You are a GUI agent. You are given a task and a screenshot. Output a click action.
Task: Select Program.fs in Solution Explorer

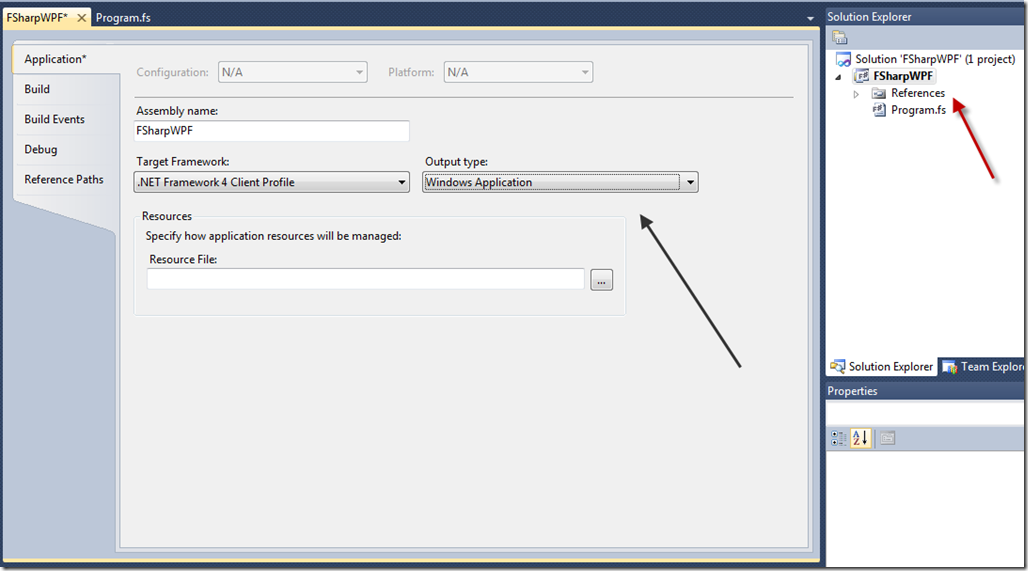[x=918, y=110]
